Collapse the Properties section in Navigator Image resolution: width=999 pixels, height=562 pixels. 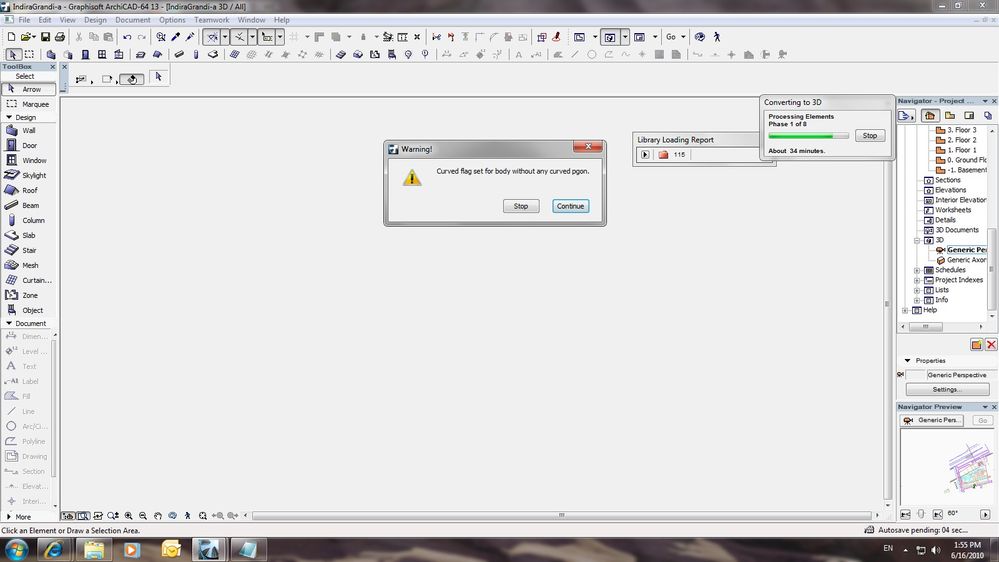pos(907,361)
